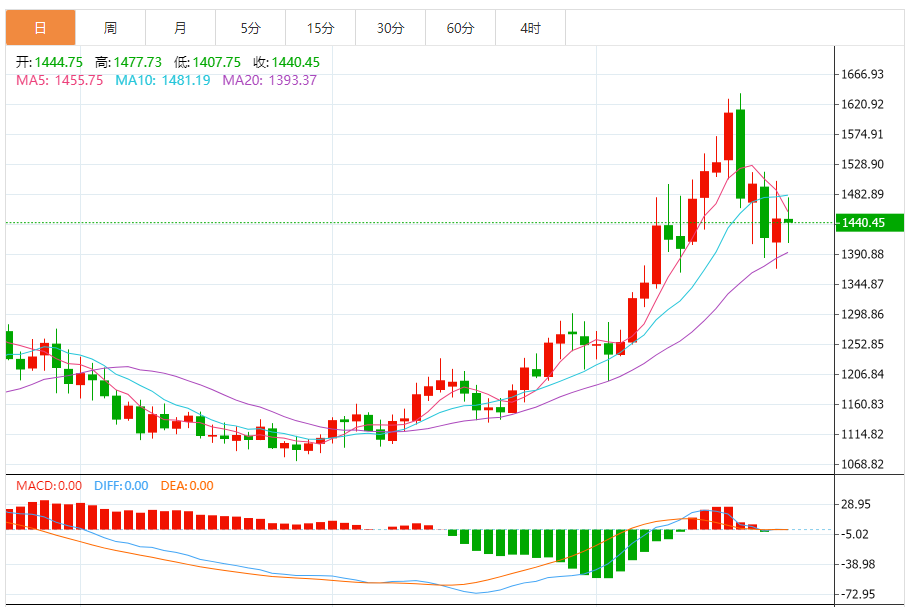The height and width of the screenshot is (607, 909).
Task: Switch to the 5分 interval tab
Action: (250, 28)
